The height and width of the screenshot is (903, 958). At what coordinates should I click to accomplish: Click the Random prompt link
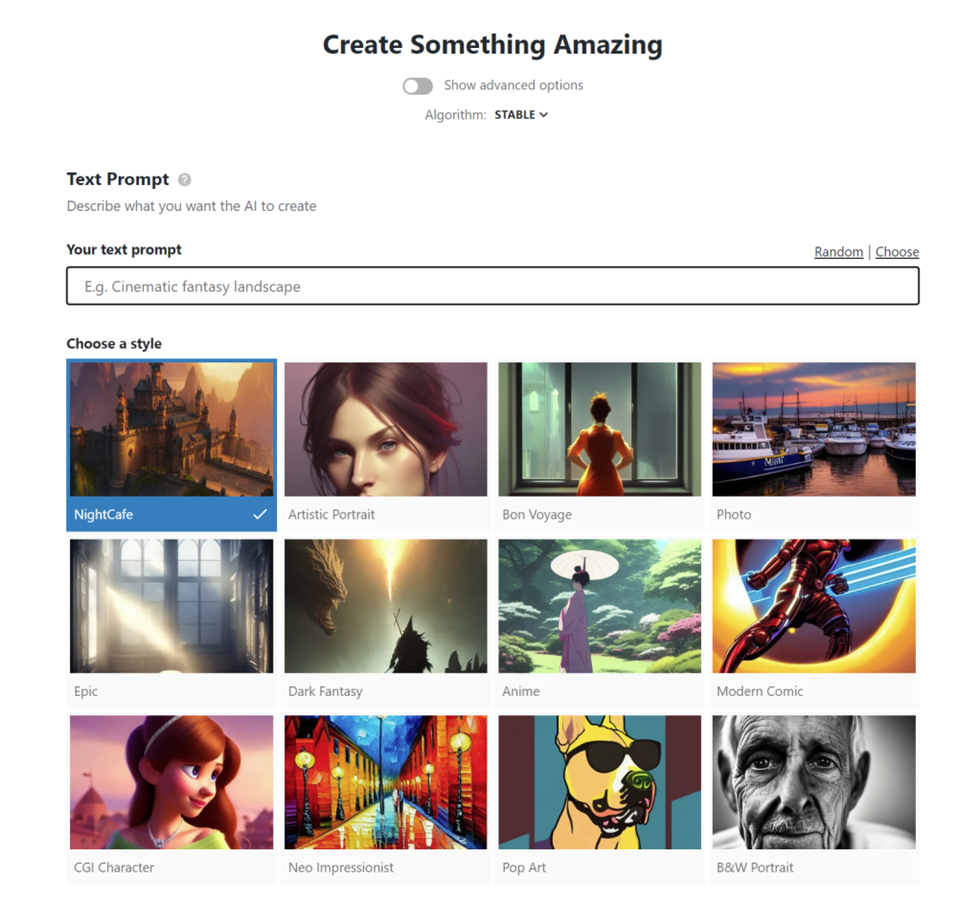(x=838, y=252)
